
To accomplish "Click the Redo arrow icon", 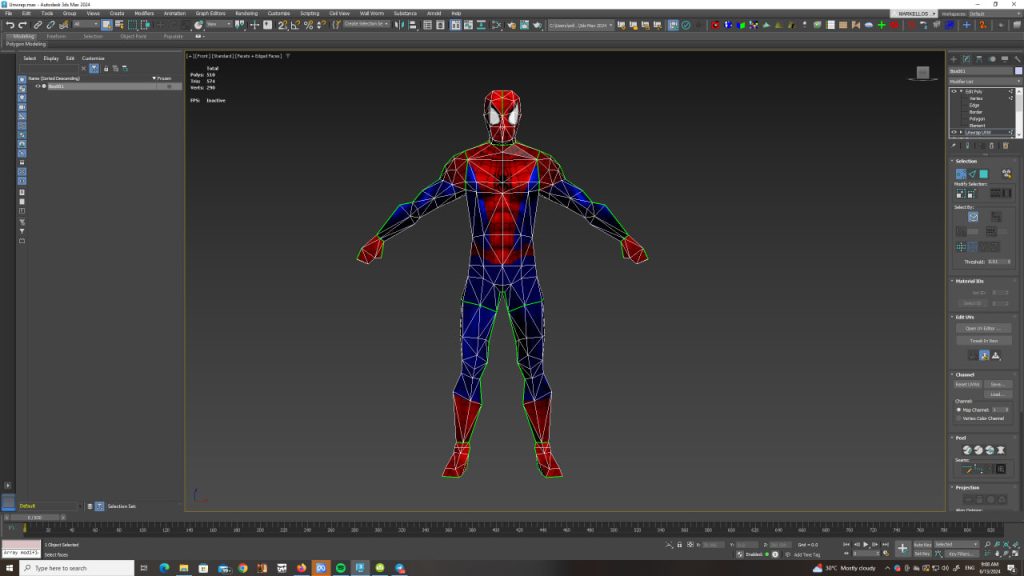I will click(x=22, y=25).
